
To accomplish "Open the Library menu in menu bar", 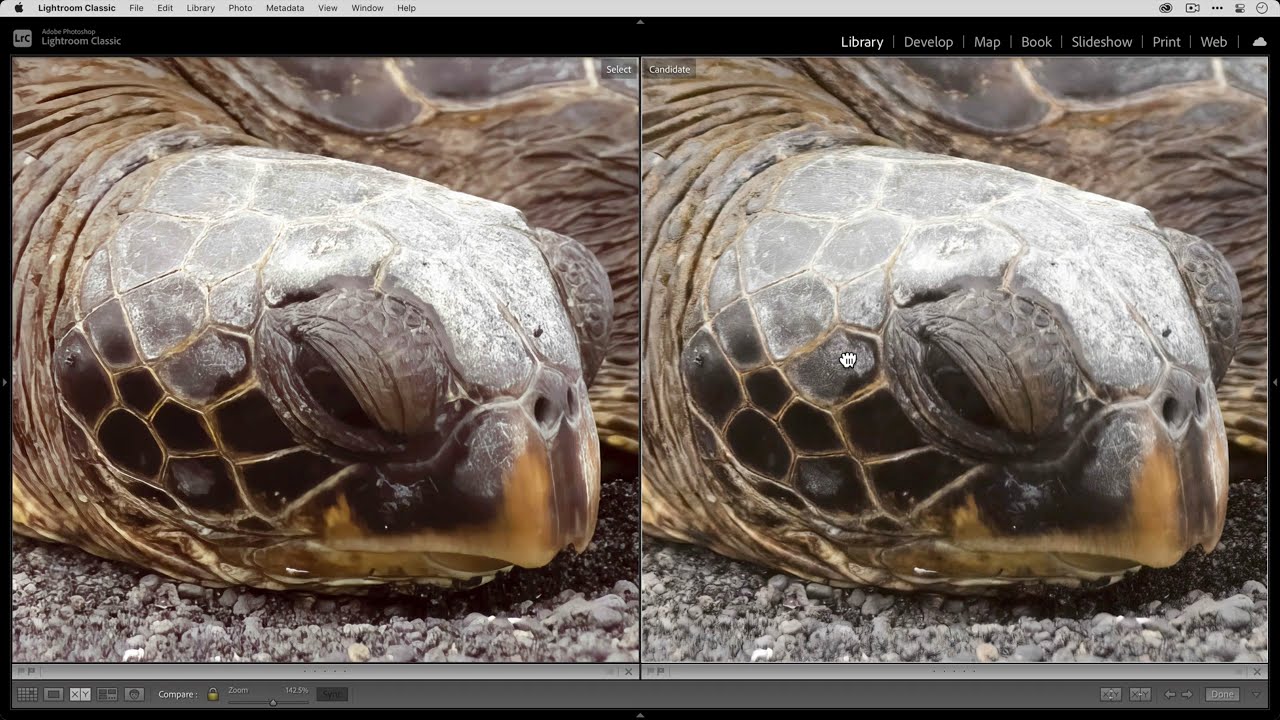I will pyautogui.click(x=200, y=8).
